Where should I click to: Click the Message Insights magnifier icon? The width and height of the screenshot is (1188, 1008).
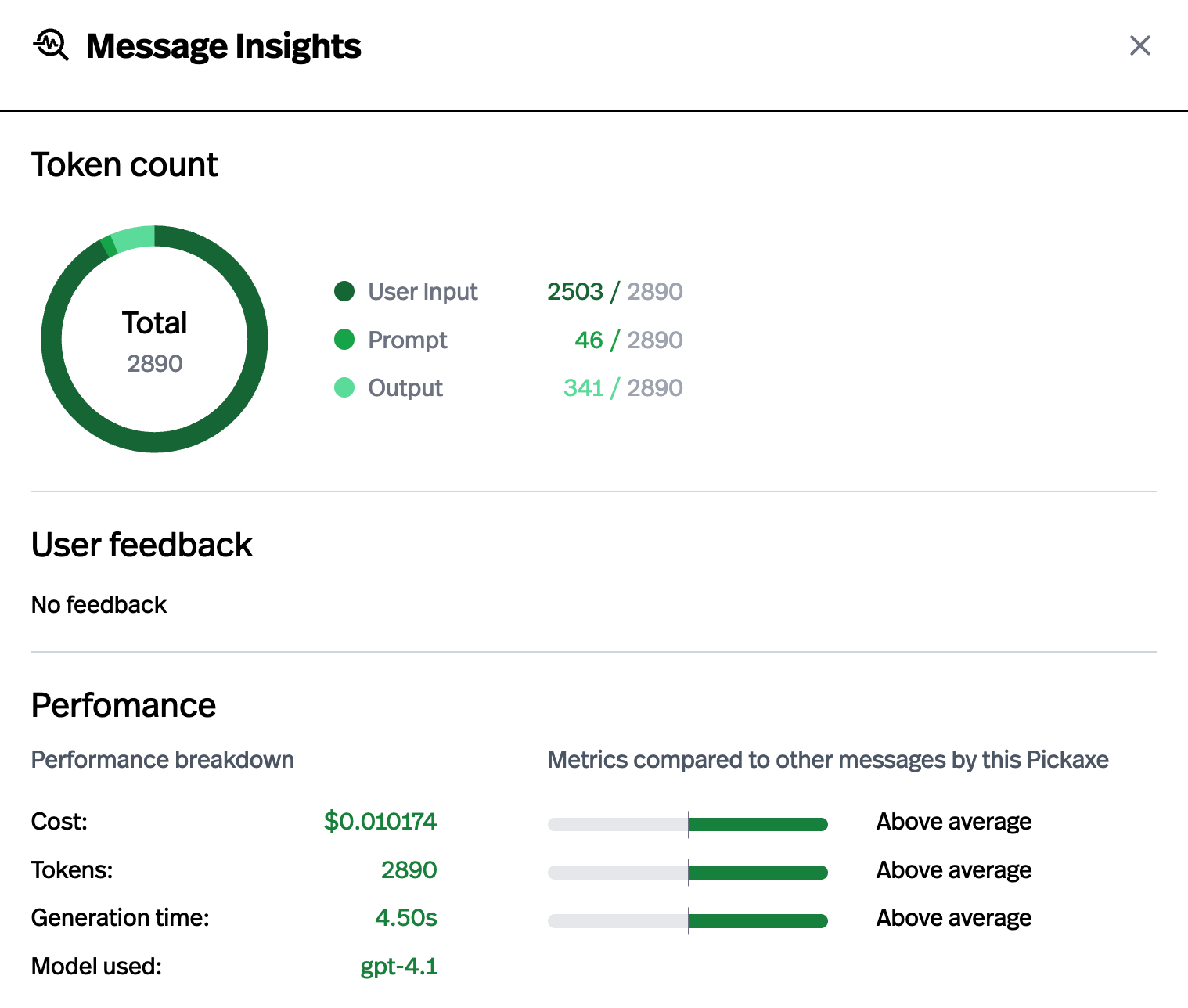[x=51, y=45]
